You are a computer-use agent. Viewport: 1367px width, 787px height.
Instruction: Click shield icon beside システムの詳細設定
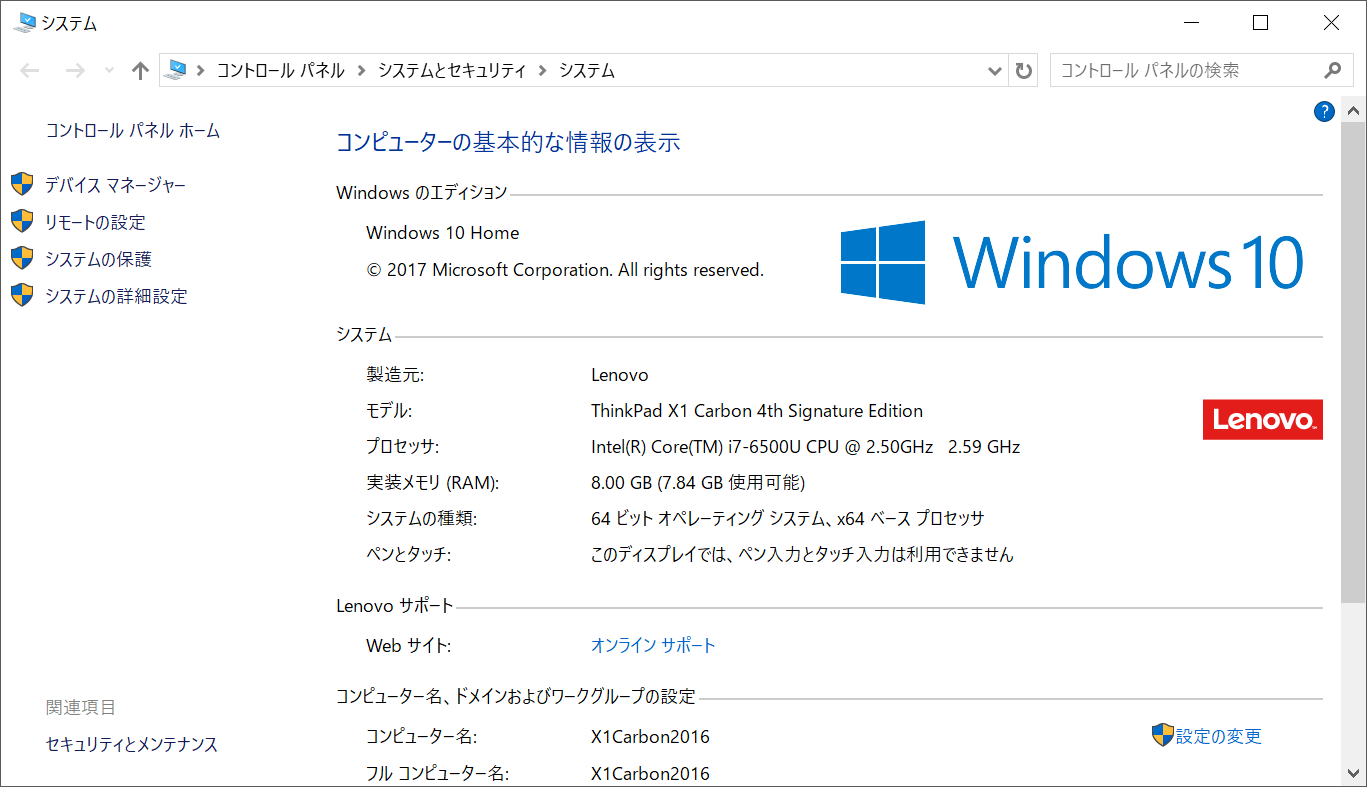click(x=22, y=296)
